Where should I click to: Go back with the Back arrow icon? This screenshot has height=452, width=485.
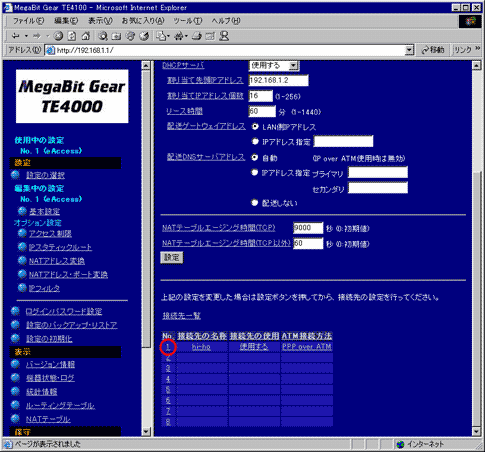click(15, 36)
